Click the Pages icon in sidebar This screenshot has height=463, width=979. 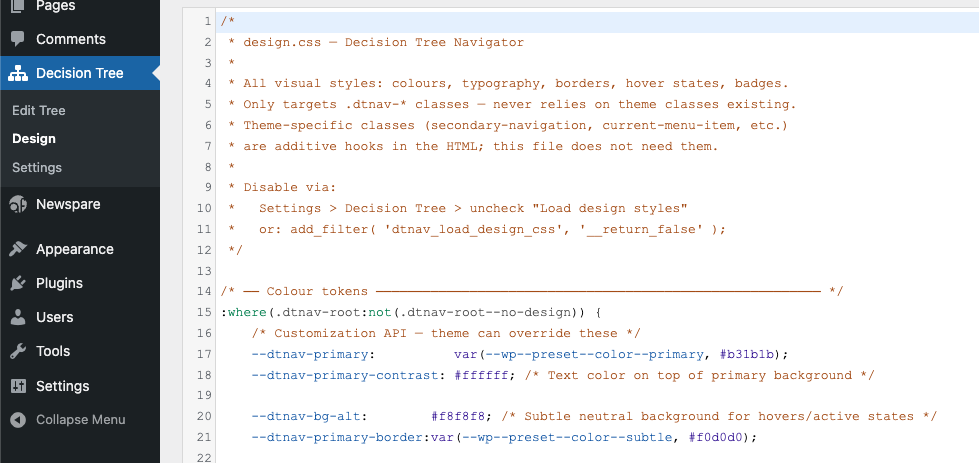point(18,6)
